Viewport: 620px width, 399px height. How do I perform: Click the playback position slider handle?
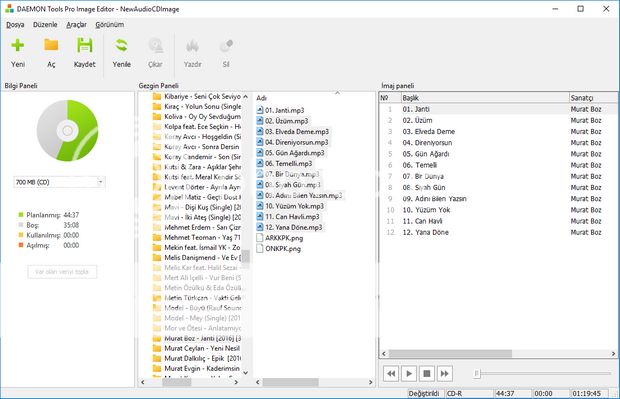tap(477, 373)
